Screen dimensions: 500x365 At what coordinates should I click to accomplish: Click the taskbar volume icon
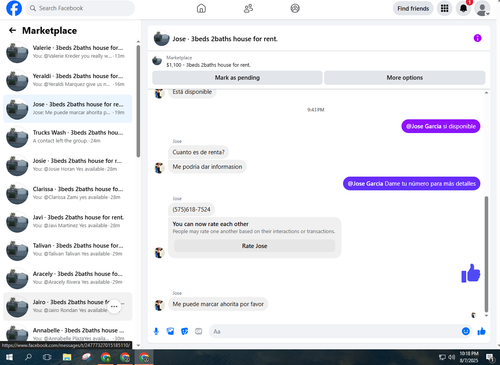click(x=452, y=357)
